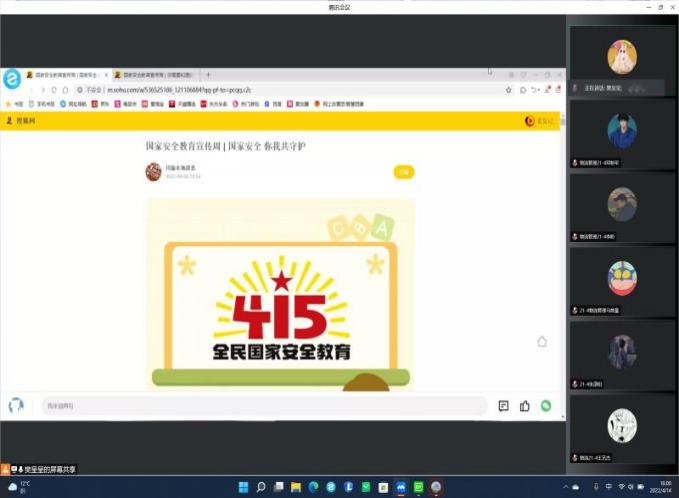This screenshot has height=498, width=679.
Task: Open new browser tab with plus button
Action: click(x=208, y=75)
